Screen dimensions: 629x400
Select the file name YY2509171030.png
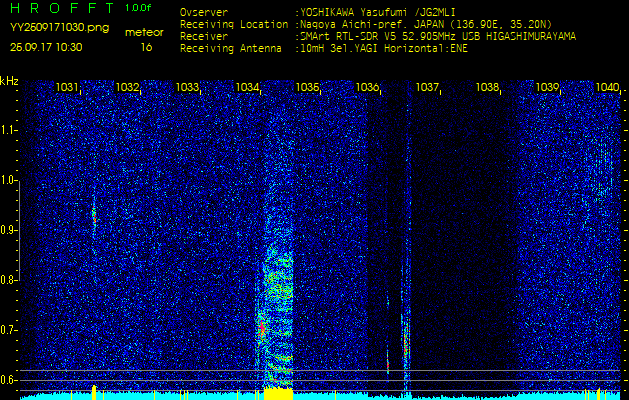click(x=59, y=28)
